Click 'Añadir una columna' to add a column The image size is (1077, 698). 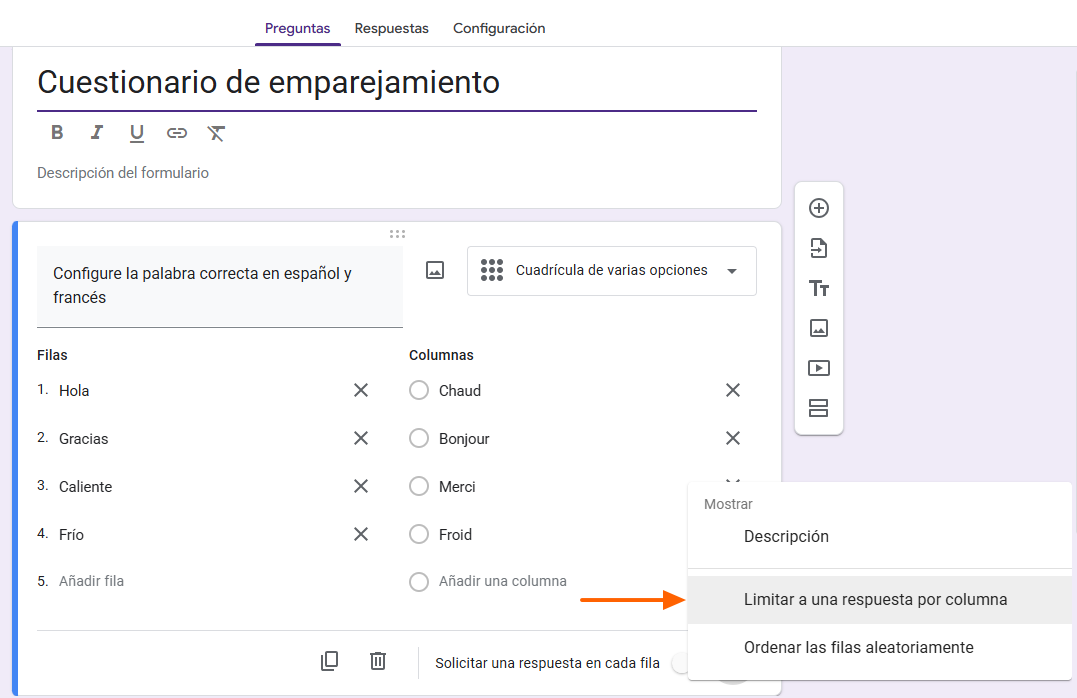tap(503, 581)
